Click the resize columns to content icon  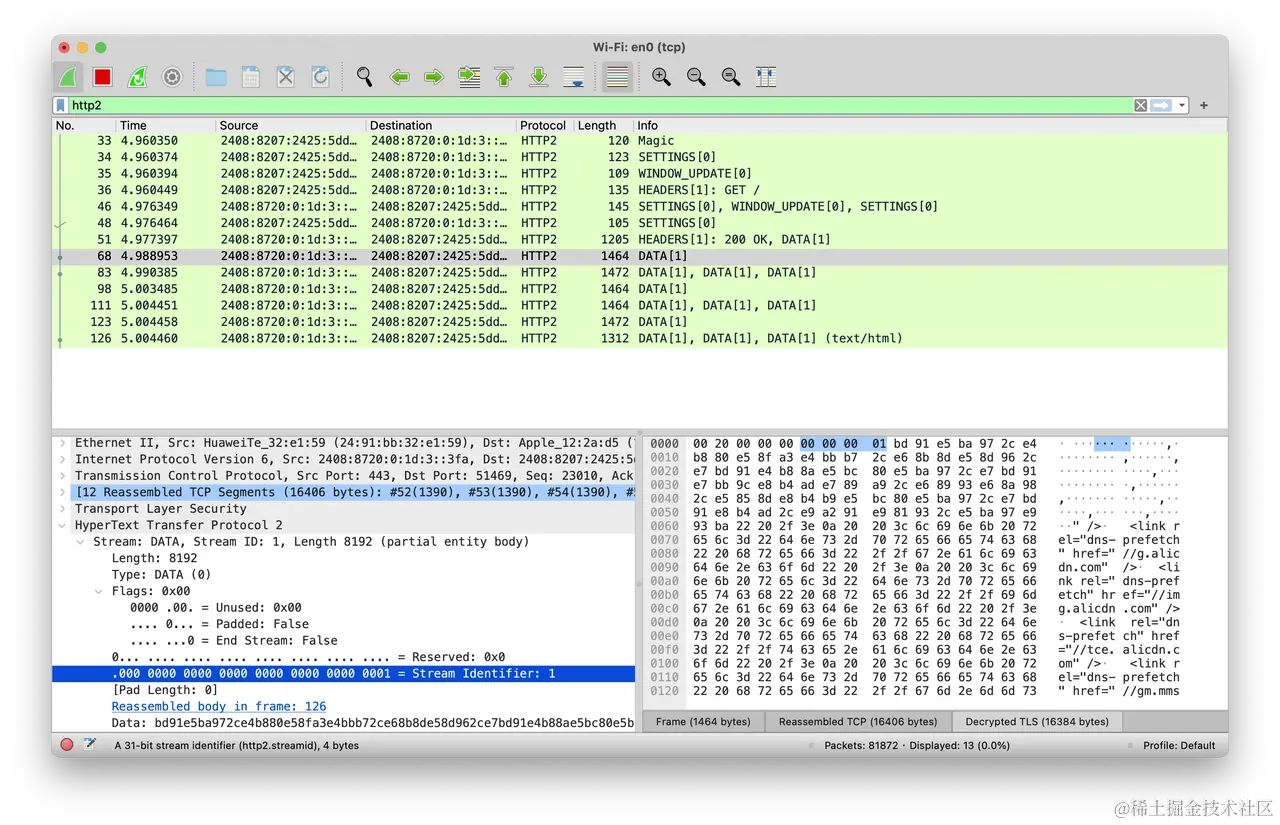766,77
